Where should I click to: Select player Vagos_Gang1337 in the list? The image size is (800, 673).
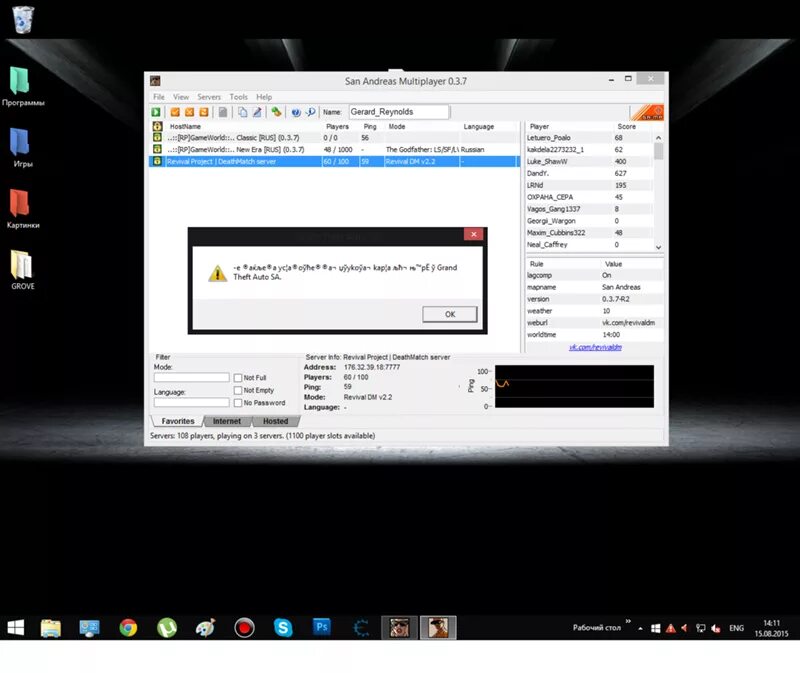coord(589,209)
